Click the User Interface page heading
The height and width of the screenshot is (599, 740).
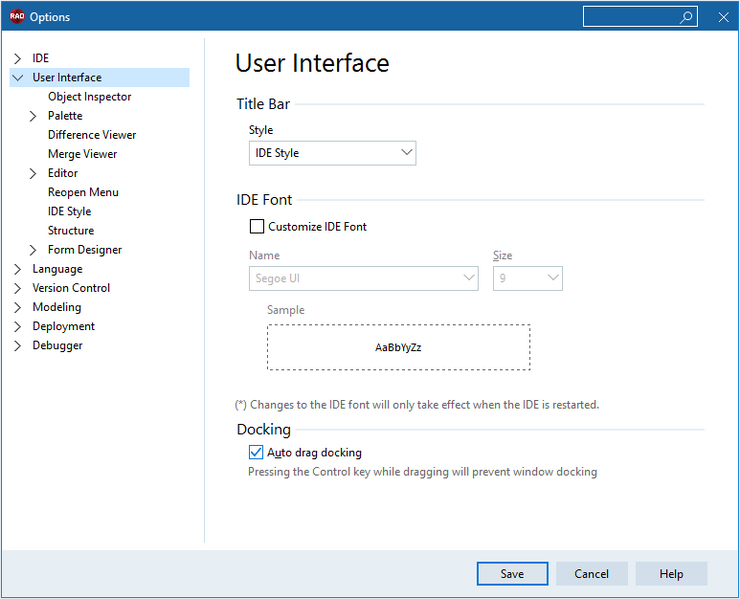click(312, 63)
